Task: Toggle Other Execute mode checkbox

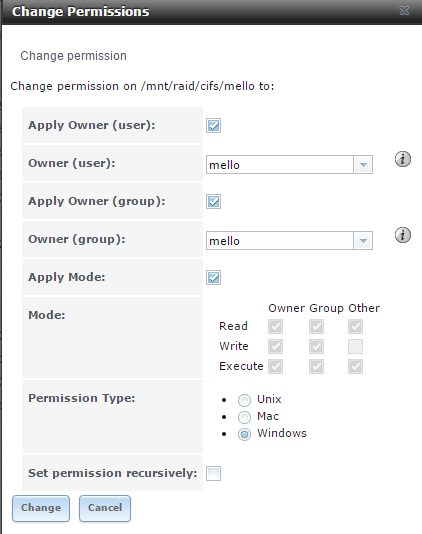Action: [x=355, y=367]
